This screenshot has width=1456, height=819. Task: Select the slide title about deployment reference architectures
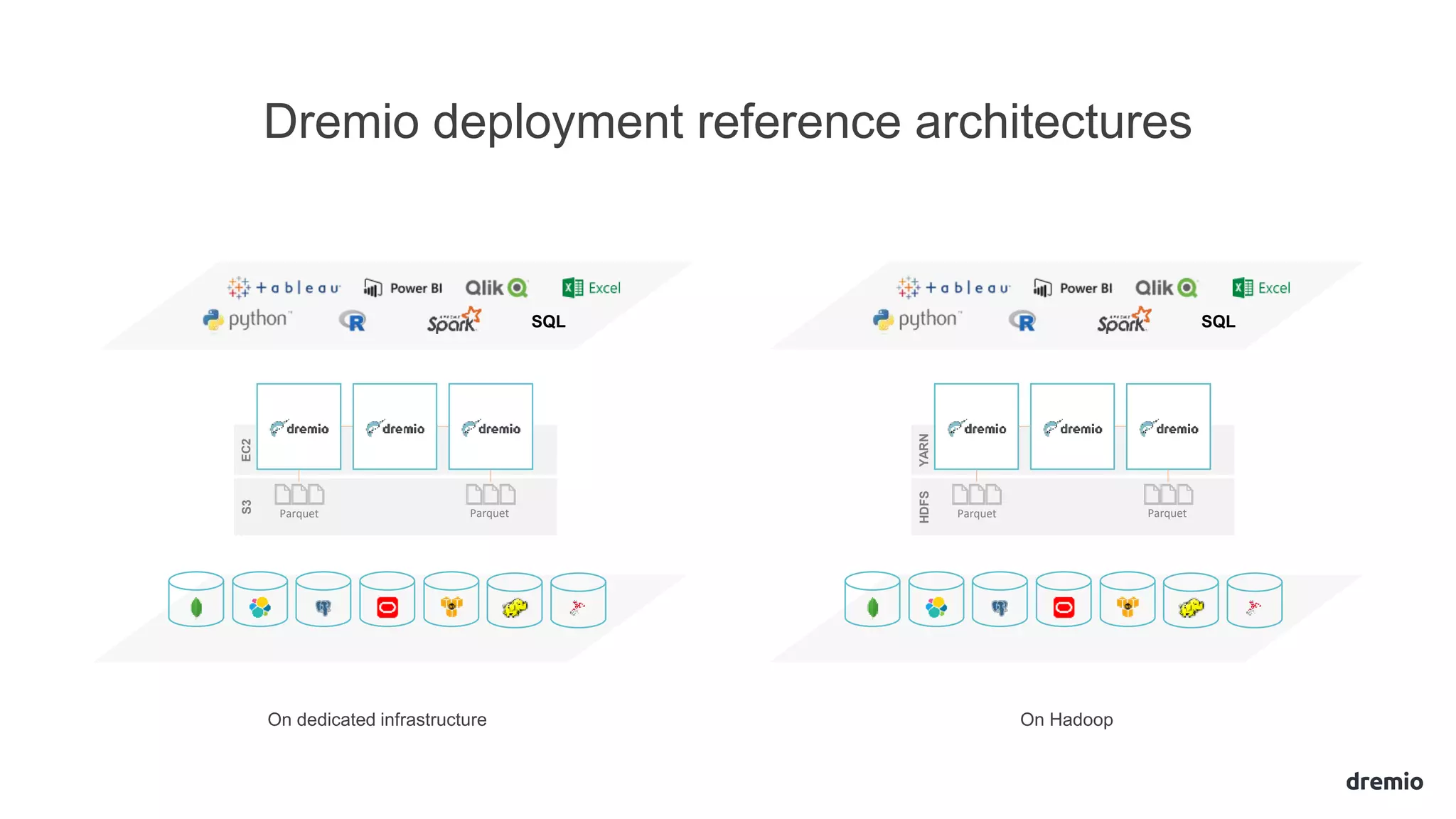coord(727,122)
